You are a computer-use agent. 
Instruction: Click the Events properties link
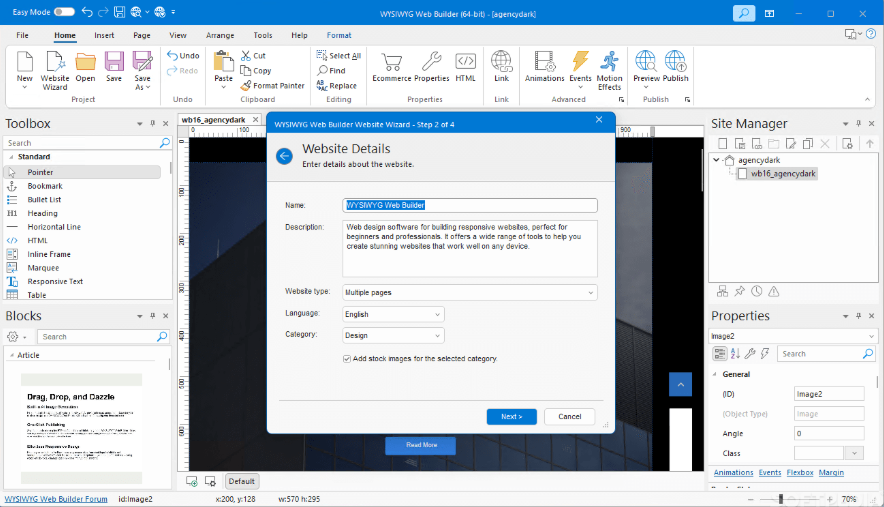click(x=770, y=473)
